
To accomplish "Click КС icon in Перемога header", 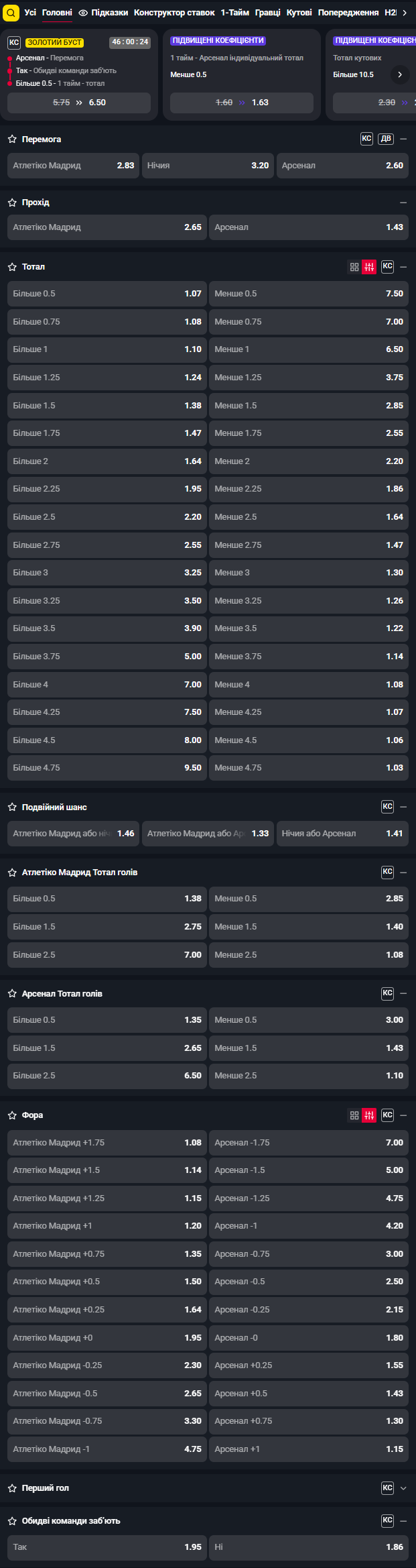I will (366, 139).
